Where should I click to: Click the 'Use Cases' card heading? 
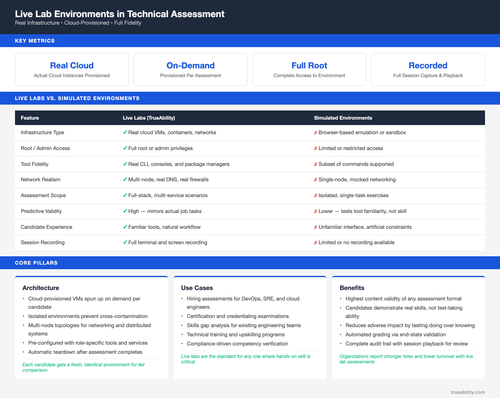[x=197, y=288]
